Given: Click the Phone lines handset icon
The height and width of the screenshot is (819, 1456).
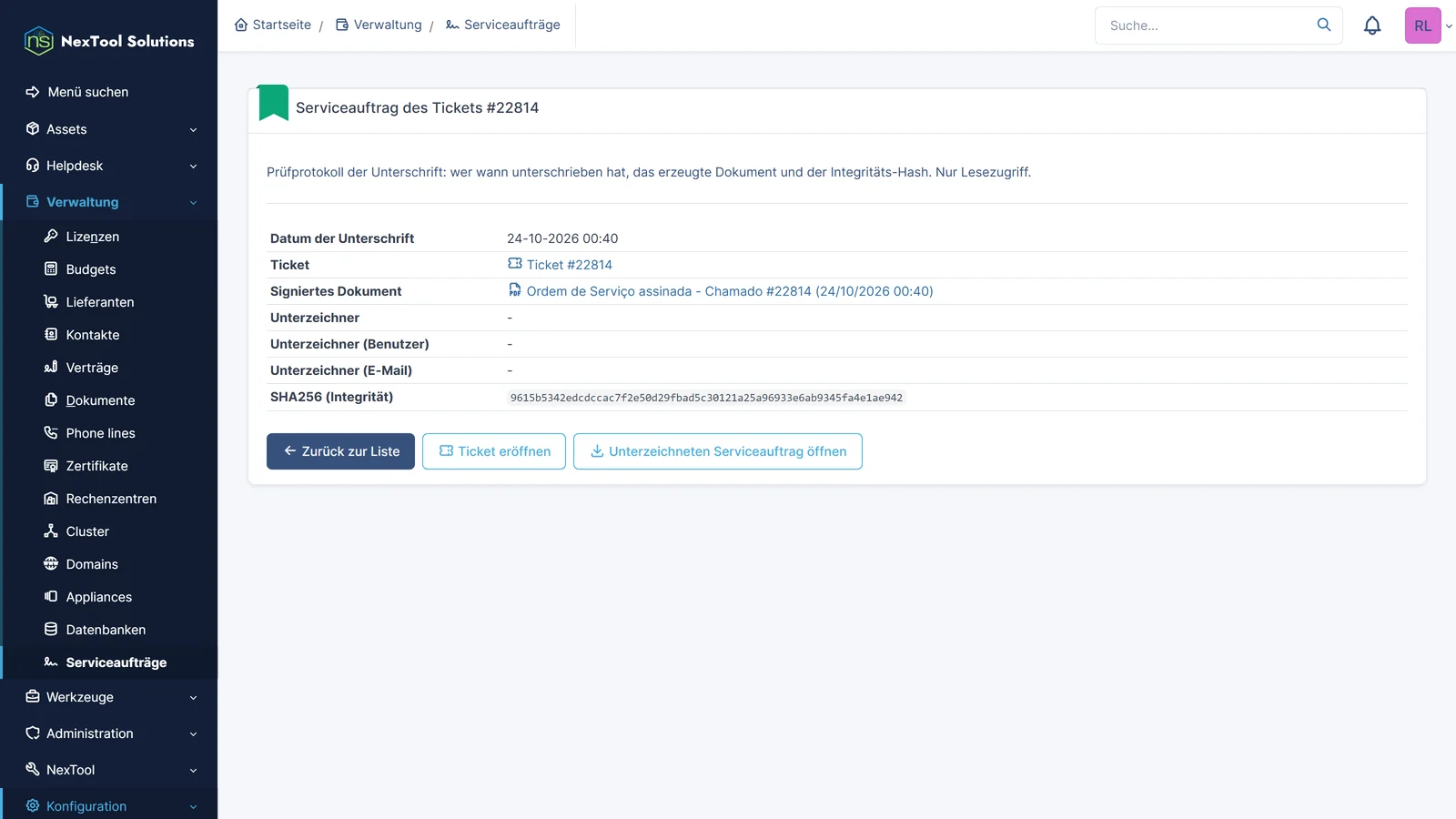Looking at the screenshot, I should coord(51,433).
